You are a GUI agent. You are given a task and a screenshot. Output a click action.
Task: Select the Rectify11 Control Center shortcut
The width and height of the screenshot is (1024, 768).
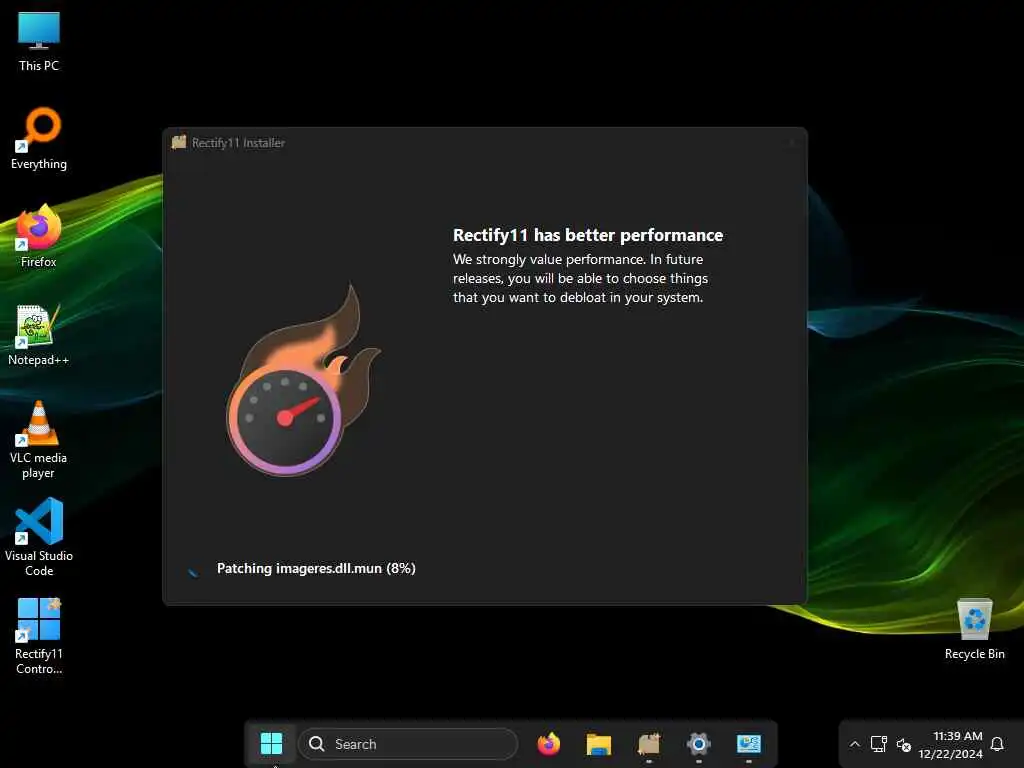39,636
